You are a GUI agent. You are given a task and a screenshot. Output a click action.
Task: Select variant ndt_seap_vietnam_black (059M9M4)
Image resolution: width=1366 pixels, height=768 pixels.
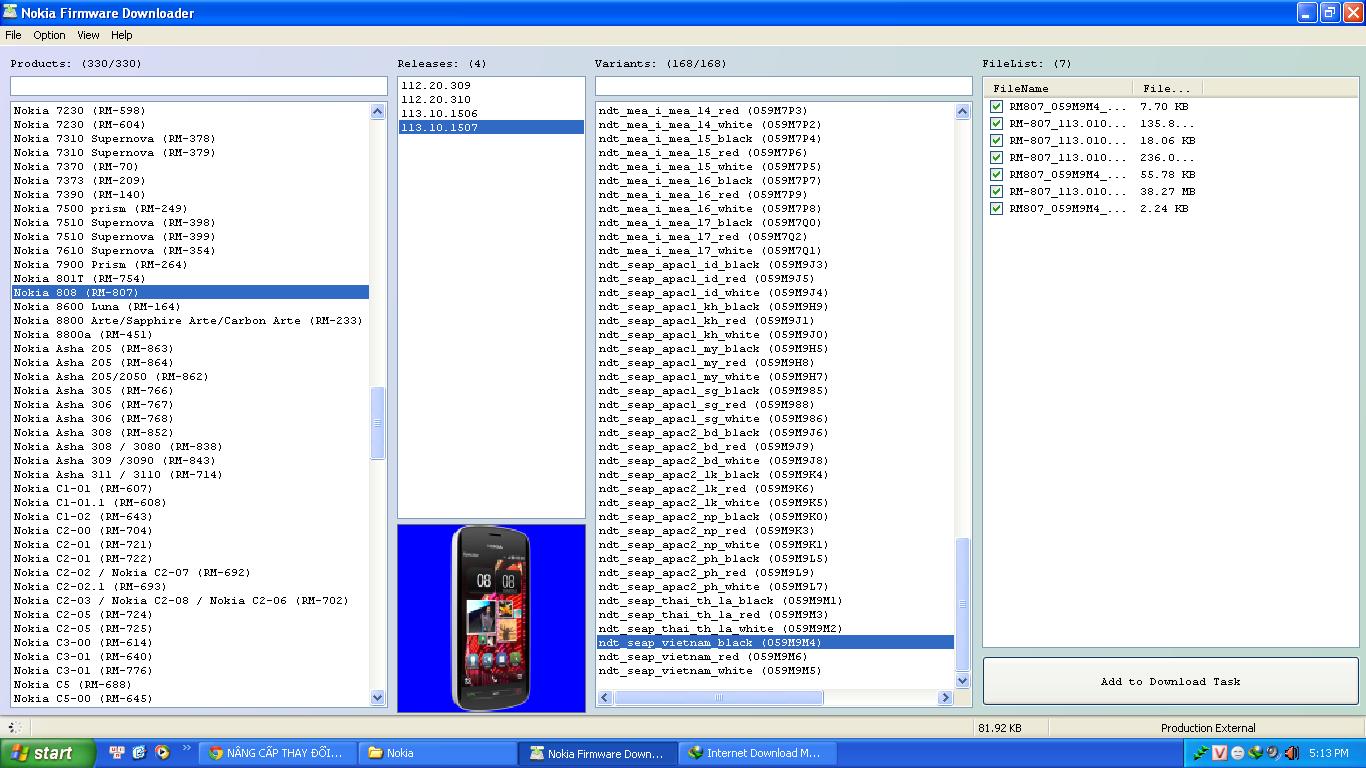click(776, 642)
